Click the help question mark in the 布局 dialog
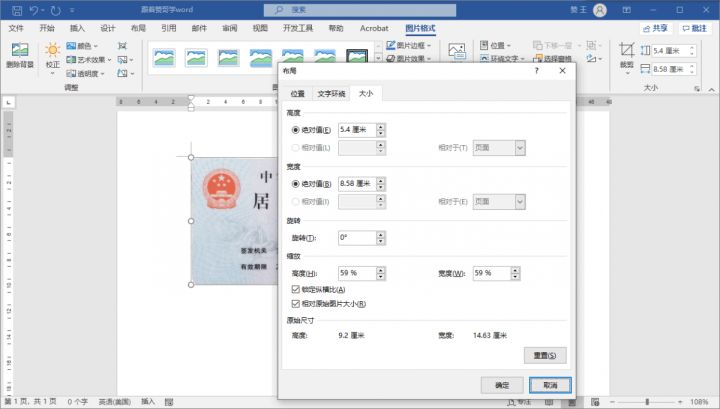The image size is (720, 409). coord(536,71)
